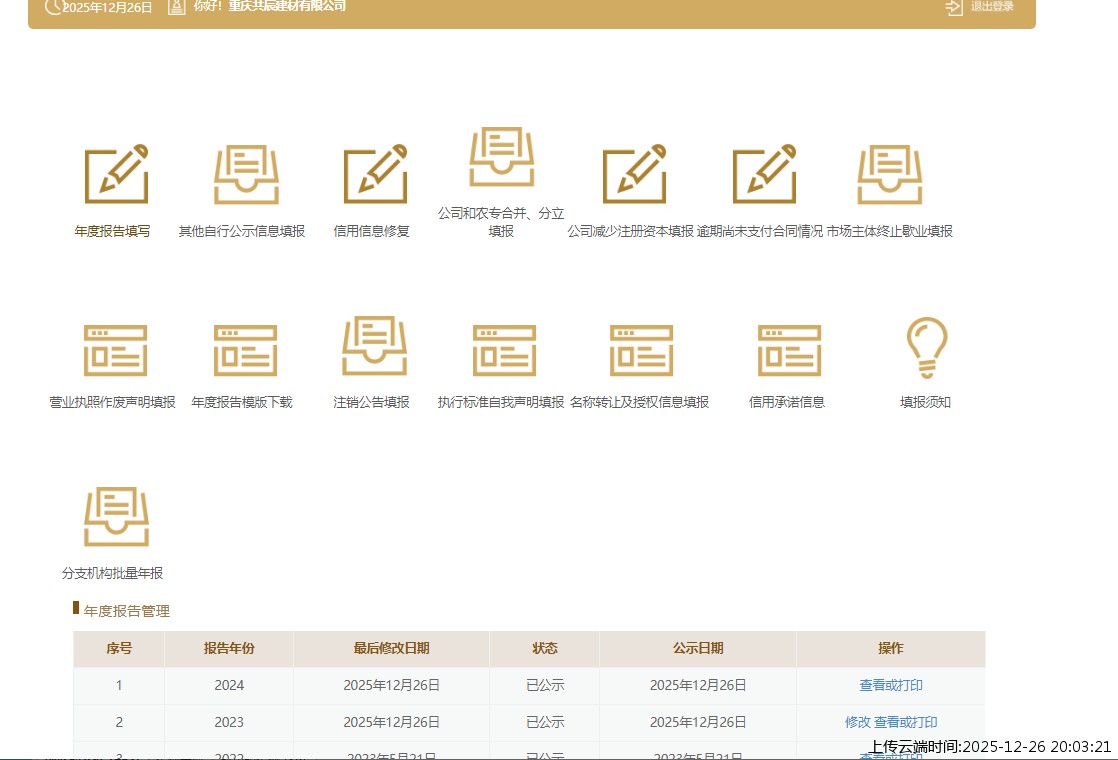The width and height of the screenshot is (1118, 760).
Task: Open 公司和农专合并、分立填报 icon
Action: click(502, 158)
